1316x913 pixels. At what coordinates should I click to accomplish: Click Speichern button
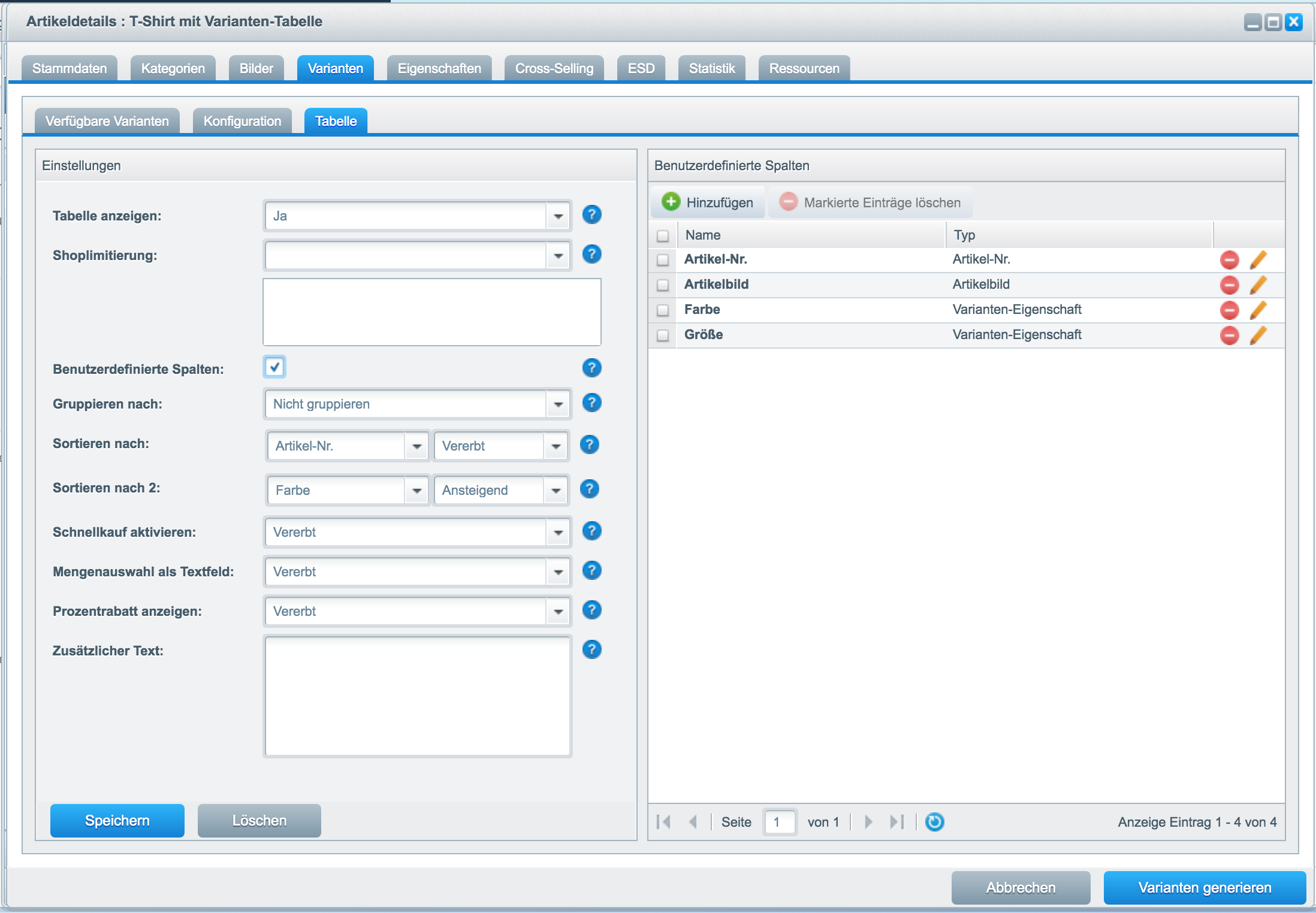[117, 821]
